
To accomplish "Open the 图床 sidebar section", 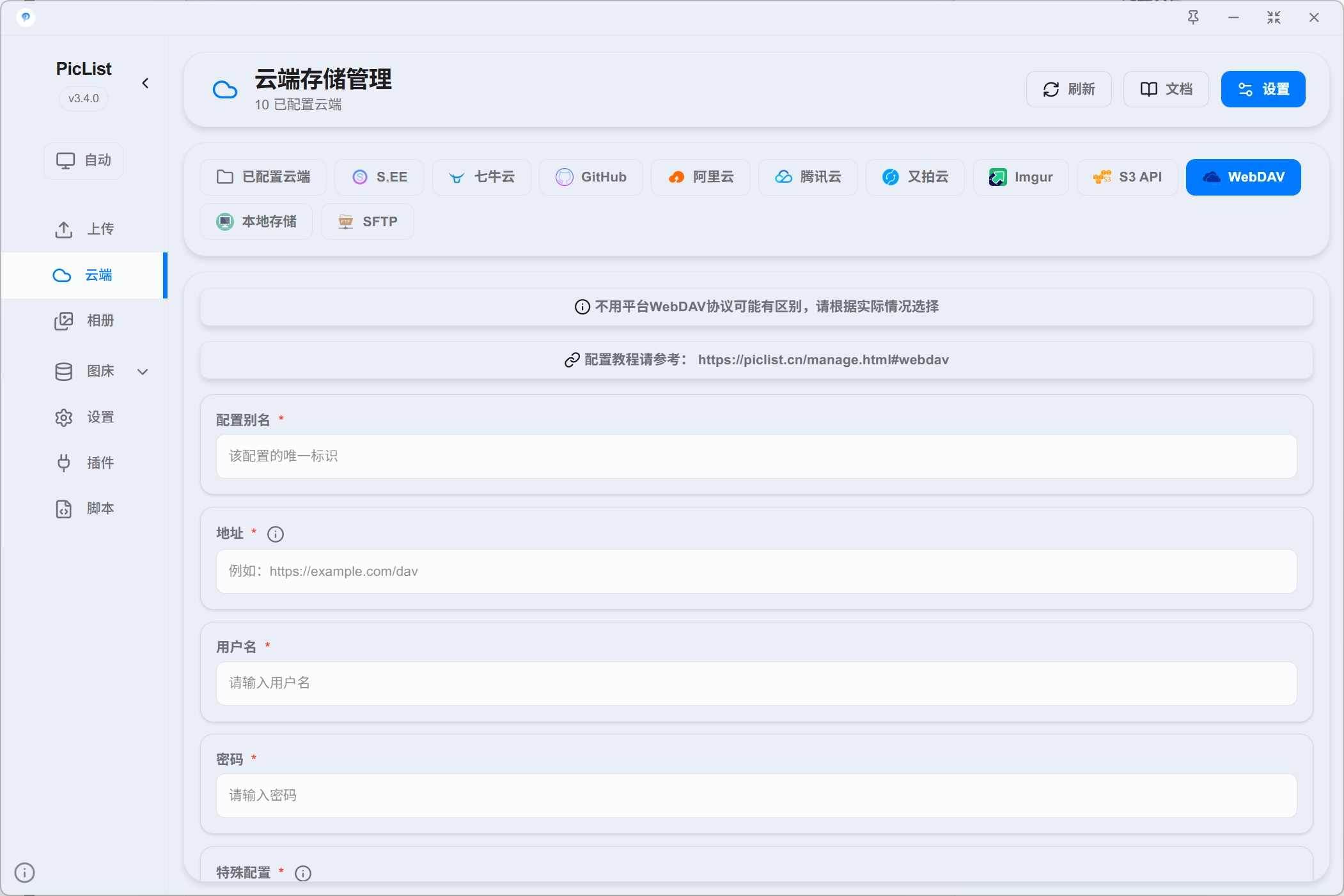I will pyautogui.click(x=84, y=371).
